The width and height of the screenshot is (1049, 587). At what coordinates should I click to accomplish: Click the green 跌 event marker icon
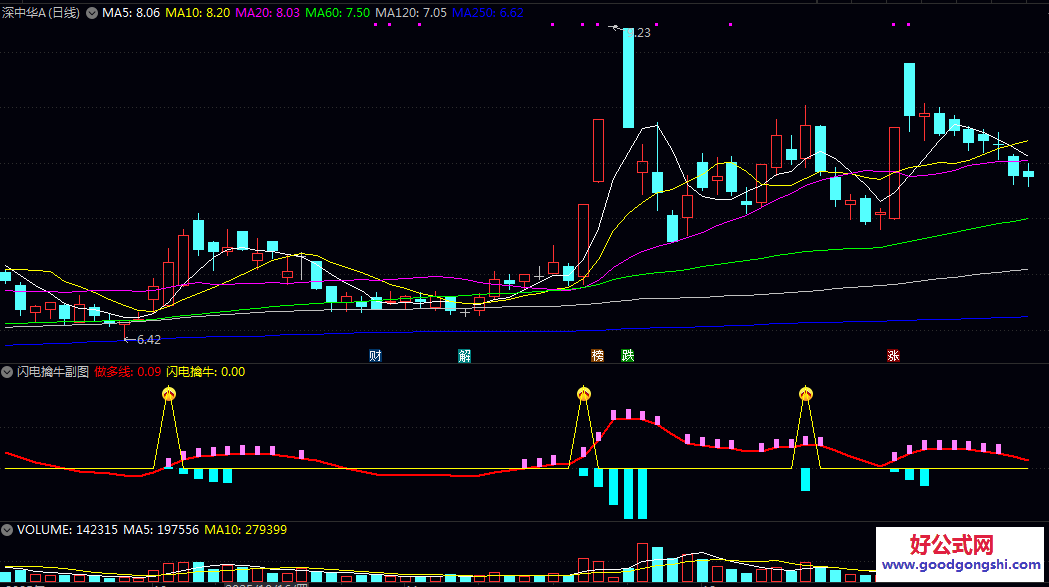(628, 355)
